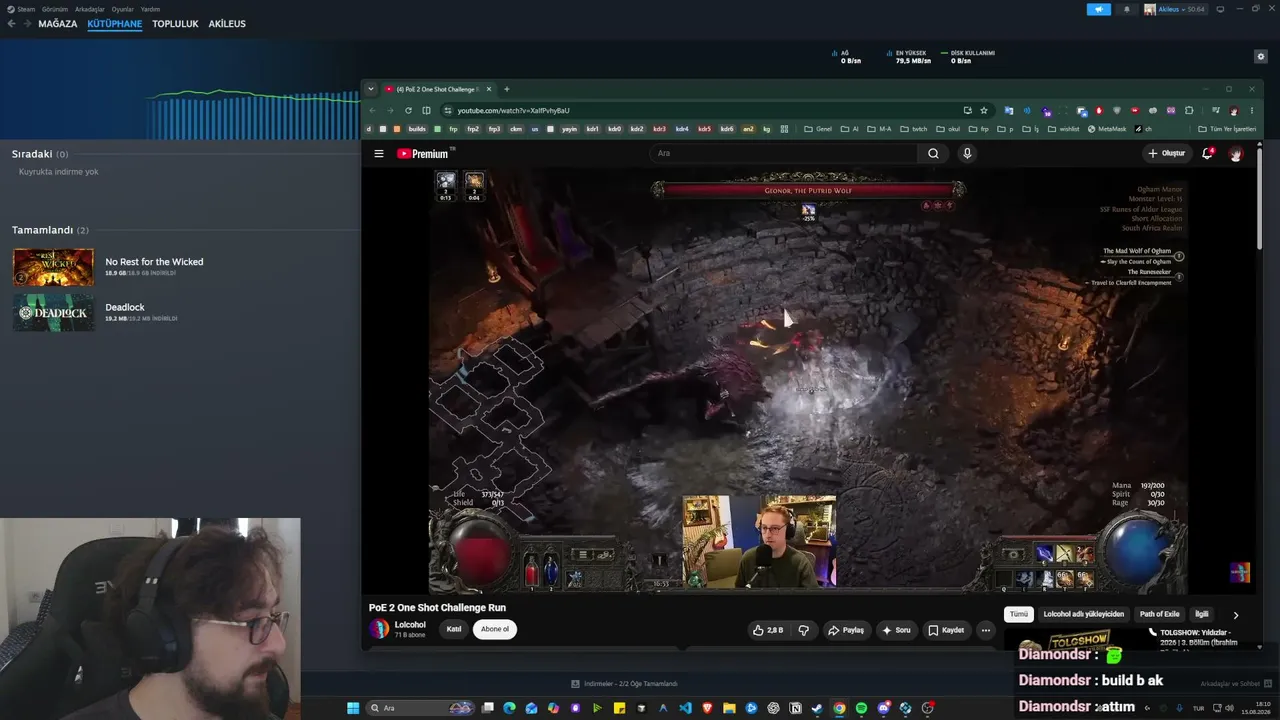Open the AKİLEUS profile tab in Steam
Image resolution: width=1280 pixels, height=720 pixels.
tap(227, 24)
